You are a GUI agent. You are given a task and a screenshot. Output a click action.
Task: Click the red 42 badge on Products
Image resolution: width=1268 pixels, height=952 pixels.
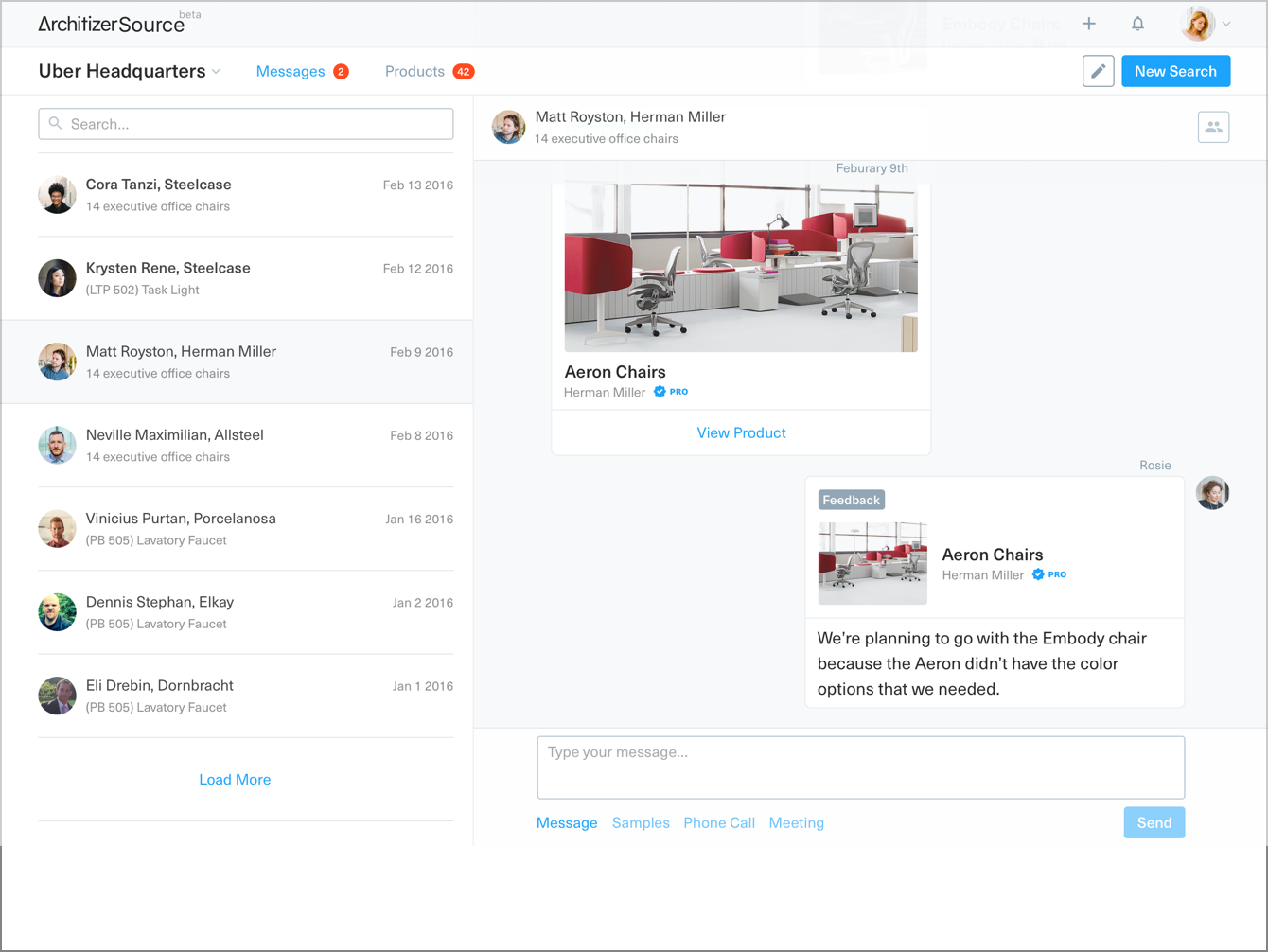[x=464, y=72]
